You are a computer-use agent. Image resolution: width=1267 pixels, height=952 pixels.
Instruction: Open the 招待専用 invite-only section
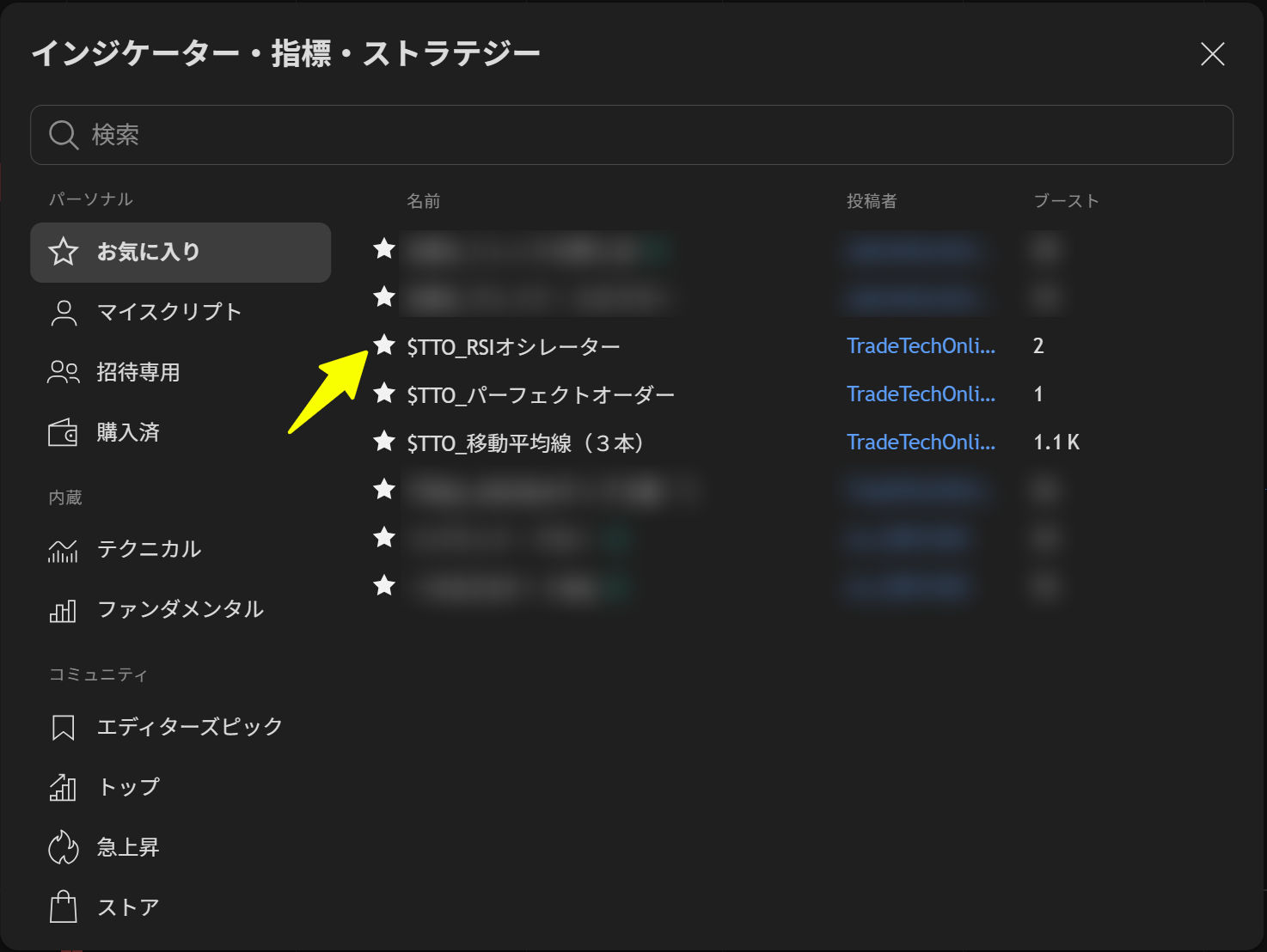(x=181, y=372)
